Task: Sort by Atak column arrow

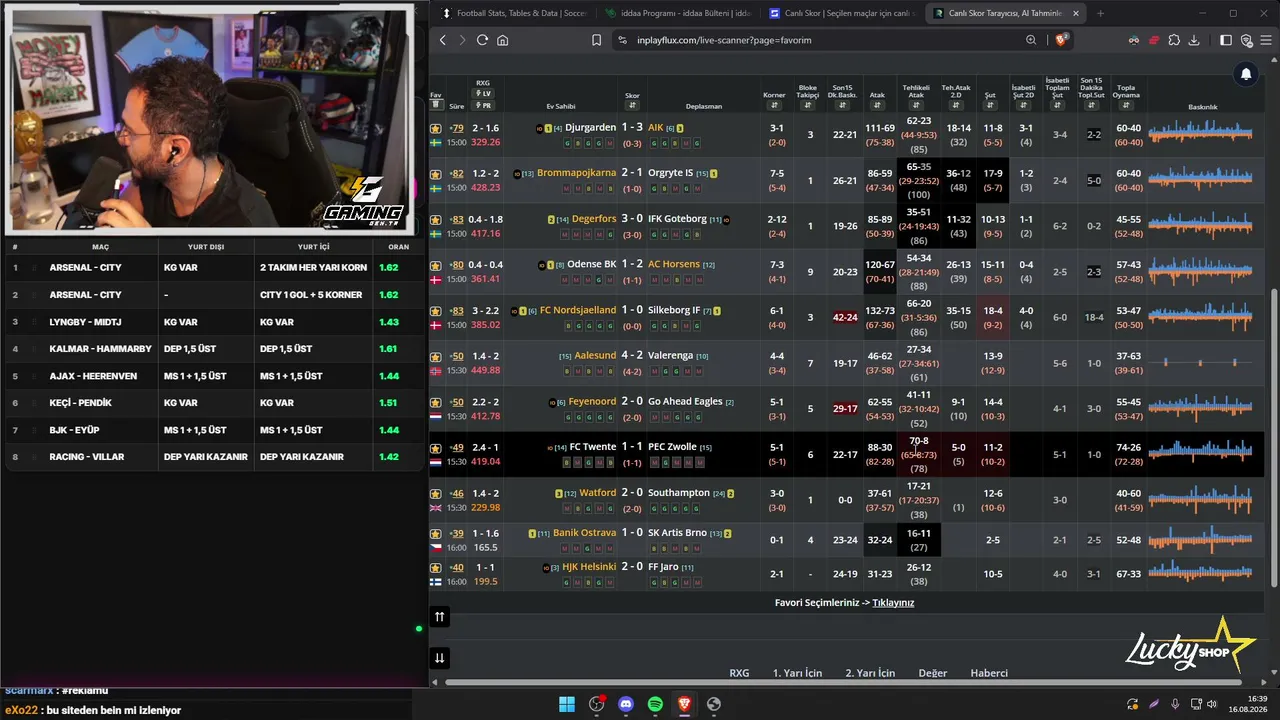Action: pyautogui.click(x=877, y=106)
